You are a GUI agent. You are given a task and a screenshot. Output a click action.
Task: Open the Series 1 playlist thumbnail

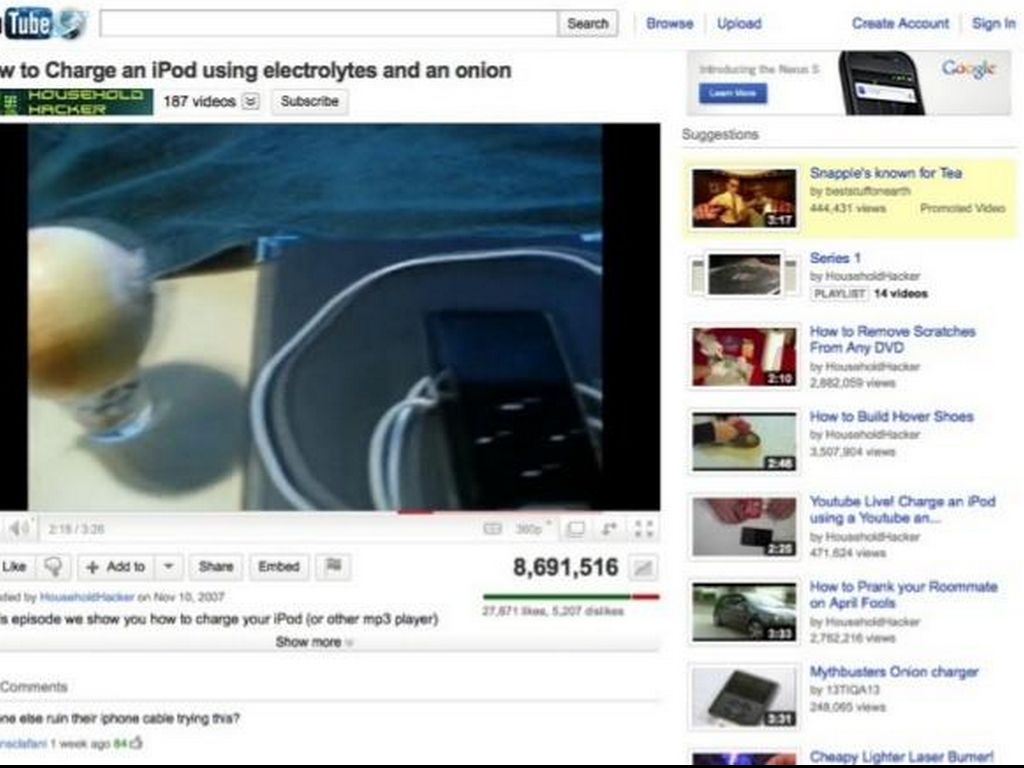[x=744, y=275]
